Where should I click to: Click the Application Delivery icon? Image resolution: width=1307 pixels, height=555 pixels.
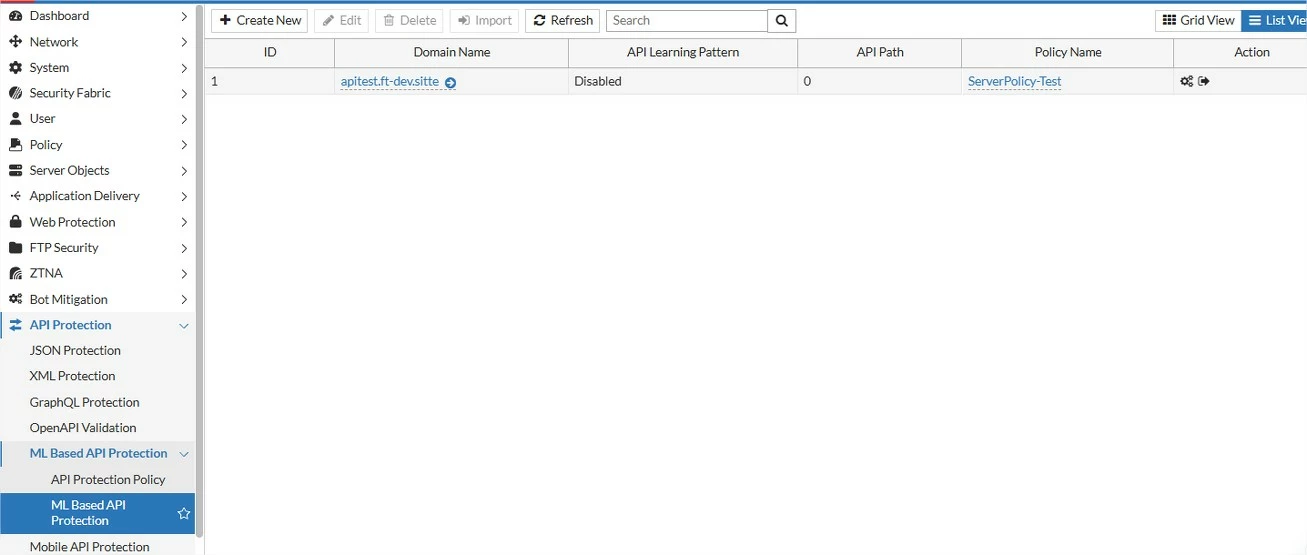15,196
